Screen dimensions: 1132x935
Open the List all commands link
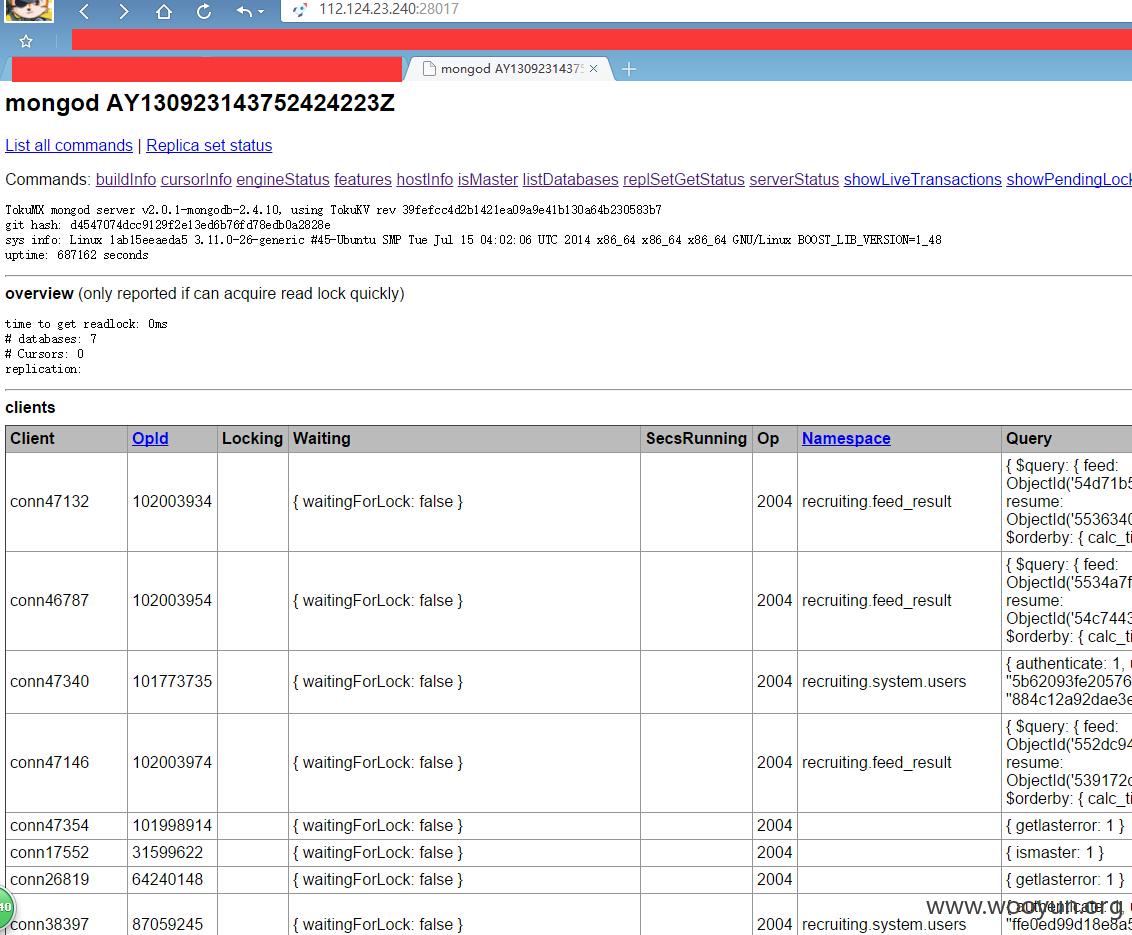(69, 145)
